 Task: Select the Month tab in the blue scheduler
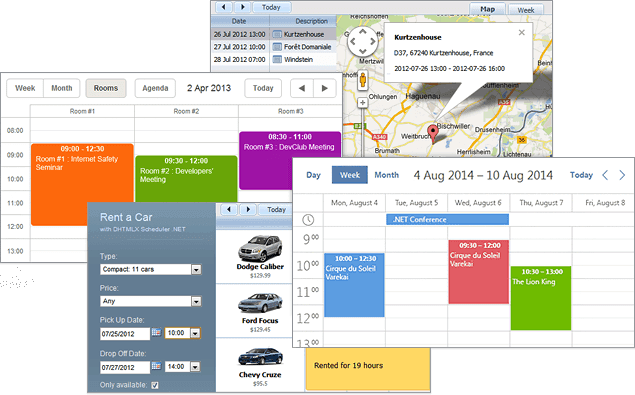click(x=386, y=175)
